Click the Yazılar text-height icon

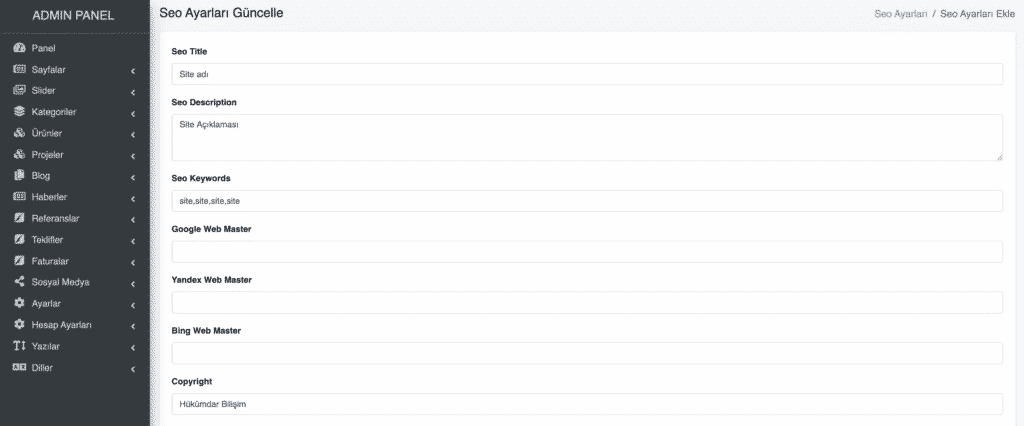point(19,346)
